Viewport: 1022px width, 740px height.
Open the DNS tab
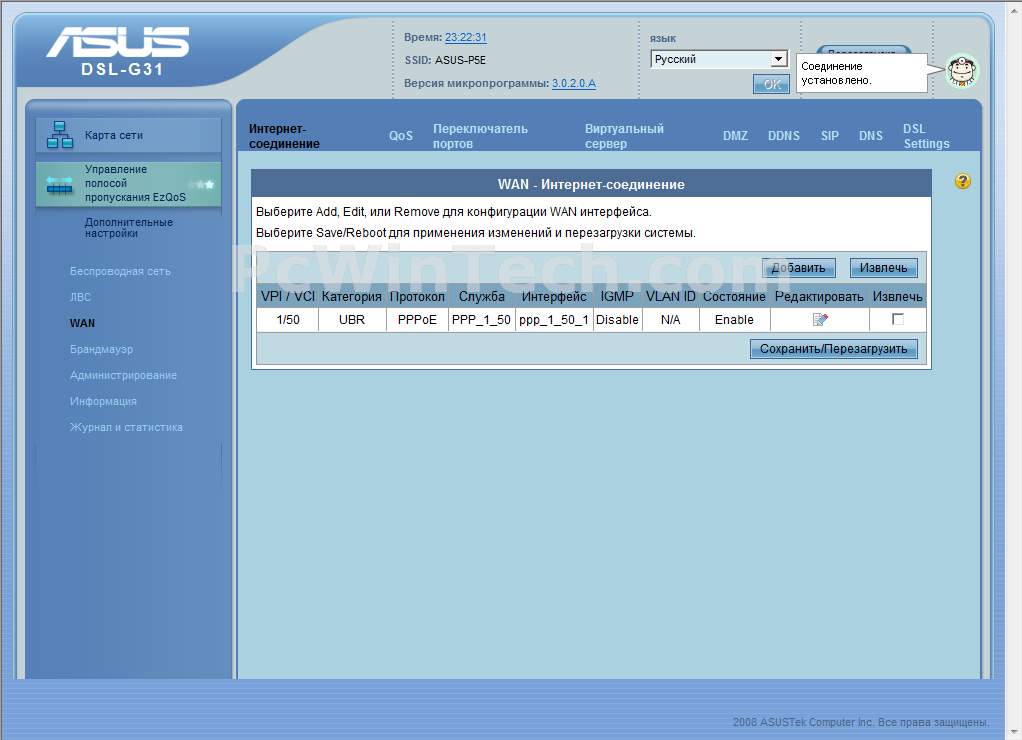pyautogui.click(x=871, y=136)
